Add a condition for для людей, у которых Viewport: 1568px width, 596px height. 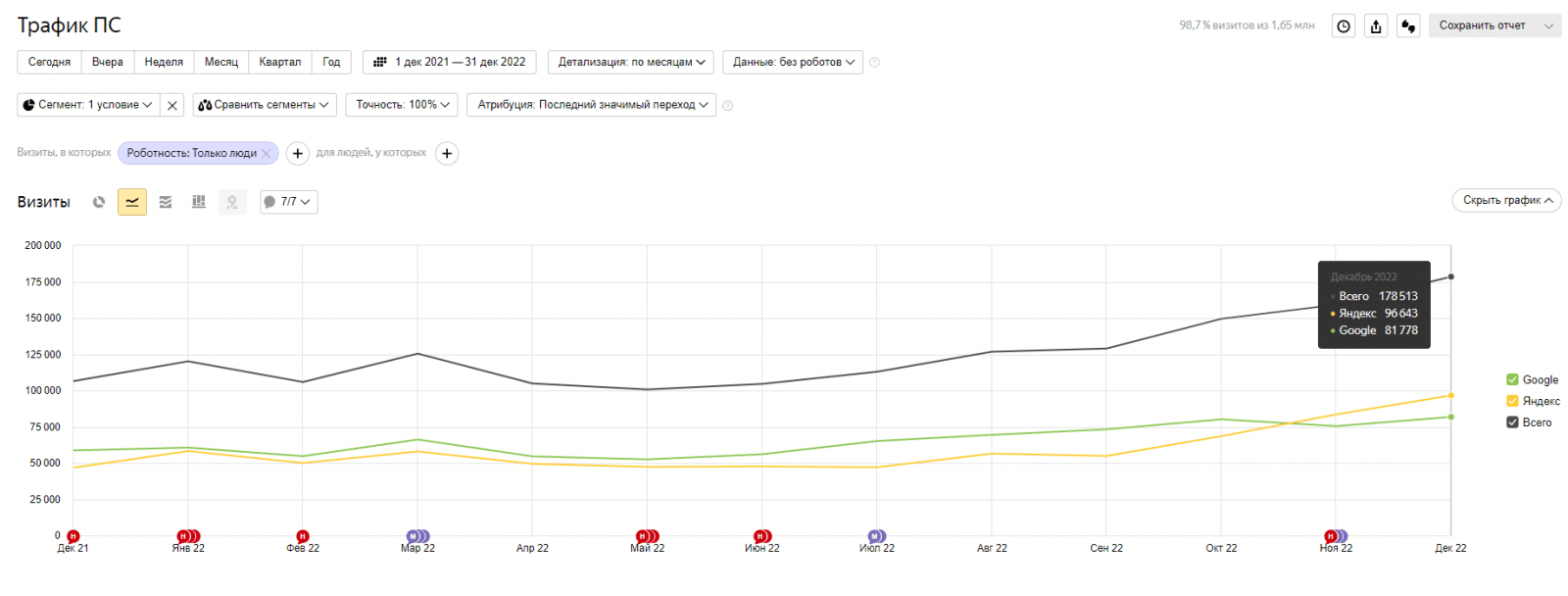pyautogui.click(x=447, y=153)
